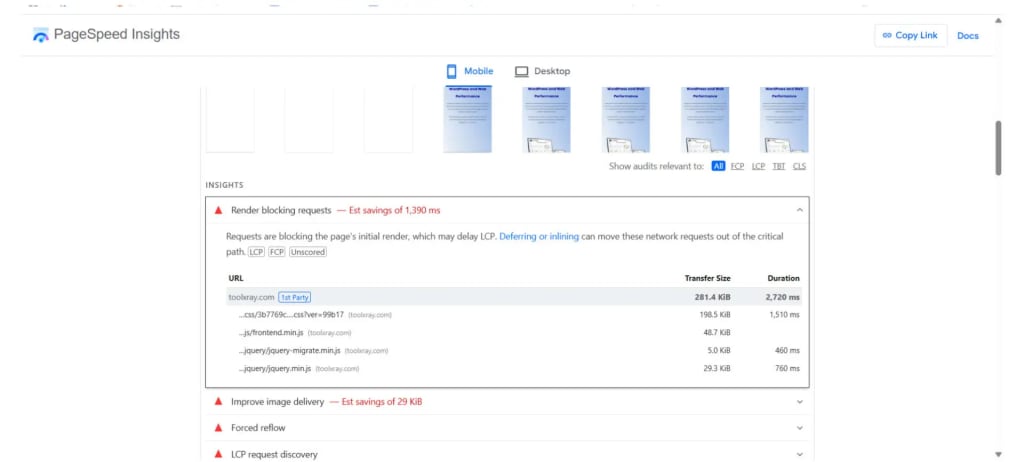Select the All audits filter
This screenshot has height=462, width=1024.
coord(718,166)
